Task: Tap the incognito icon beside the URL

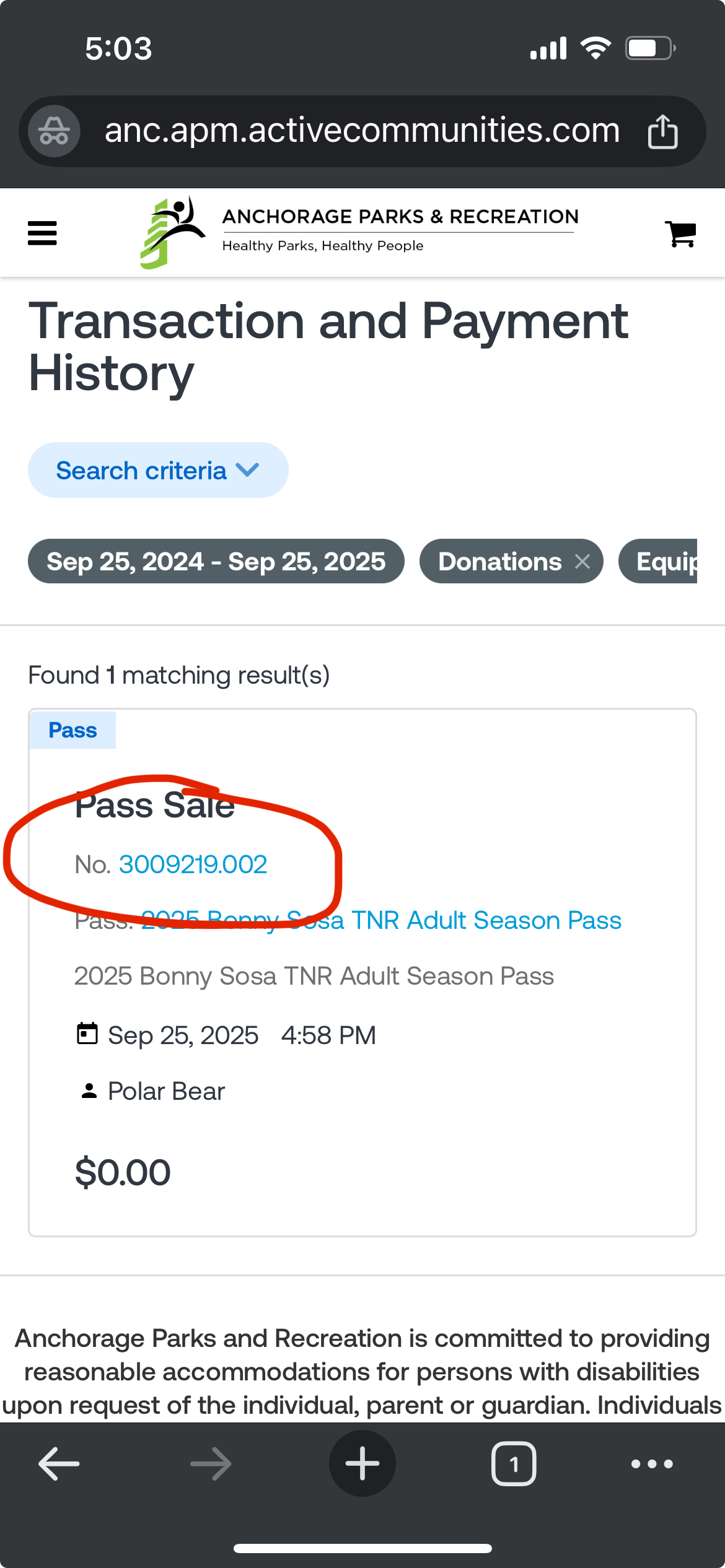Action: click(55, 131)
